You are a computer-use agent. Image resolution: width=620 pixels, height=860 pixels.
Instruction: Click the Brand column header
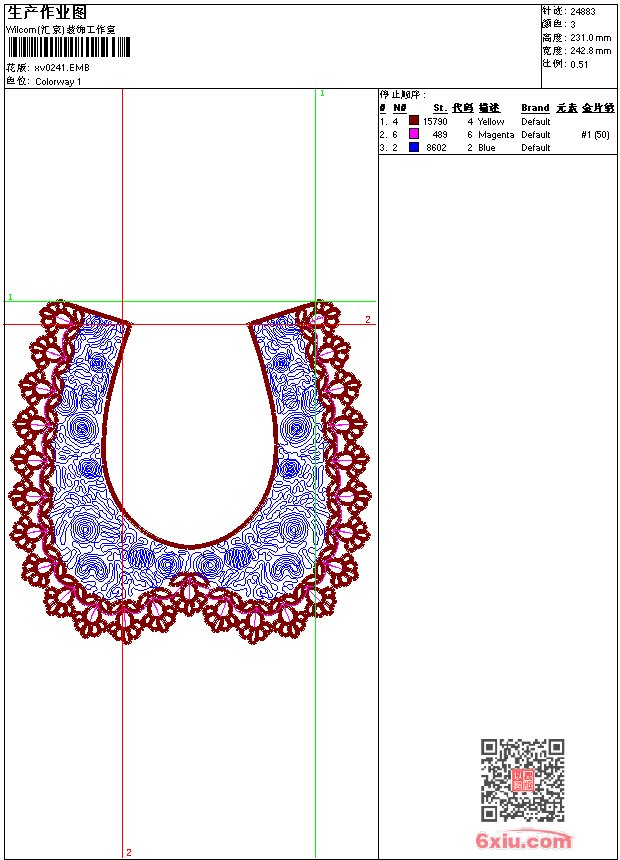click(535, 108)
